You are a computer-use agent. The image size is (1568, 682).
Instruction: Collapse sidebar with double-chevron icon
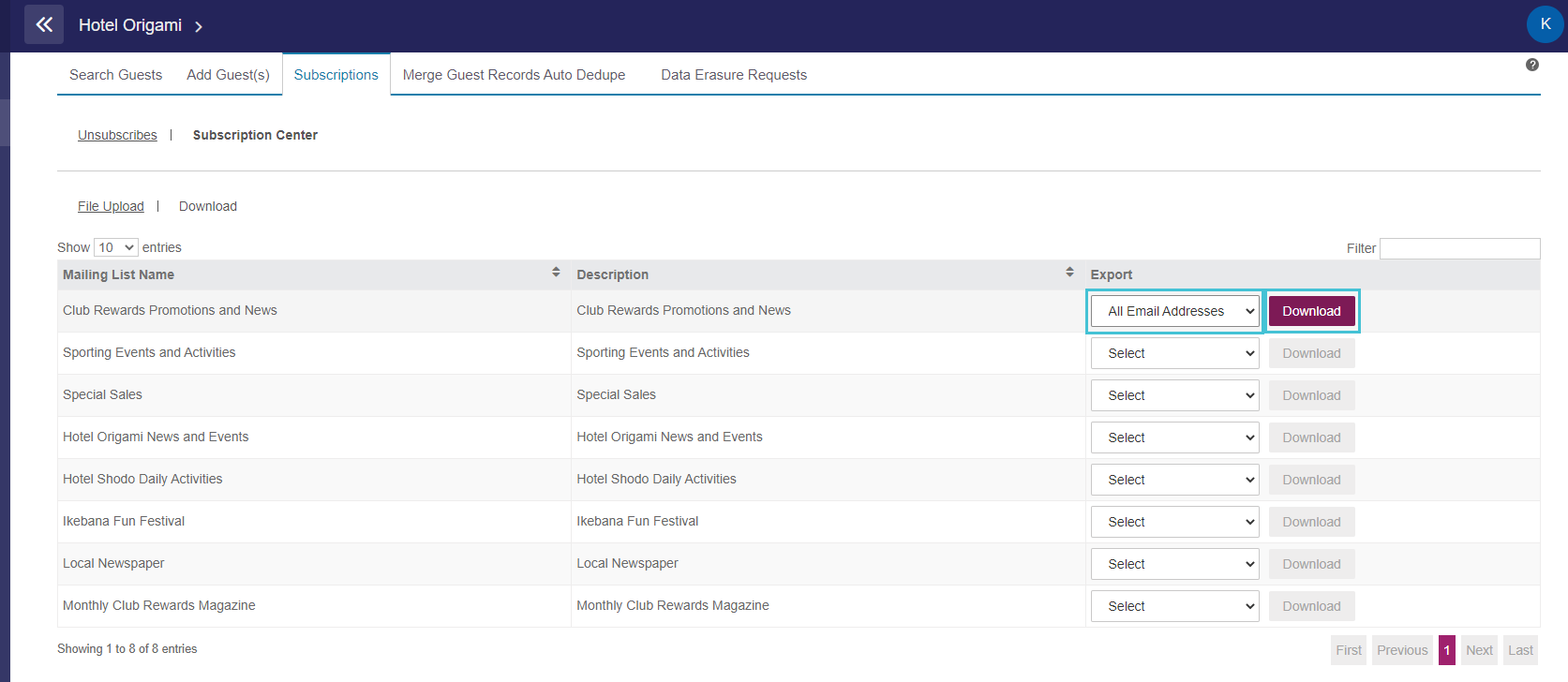pyautogui.click(x=44, y=24)
